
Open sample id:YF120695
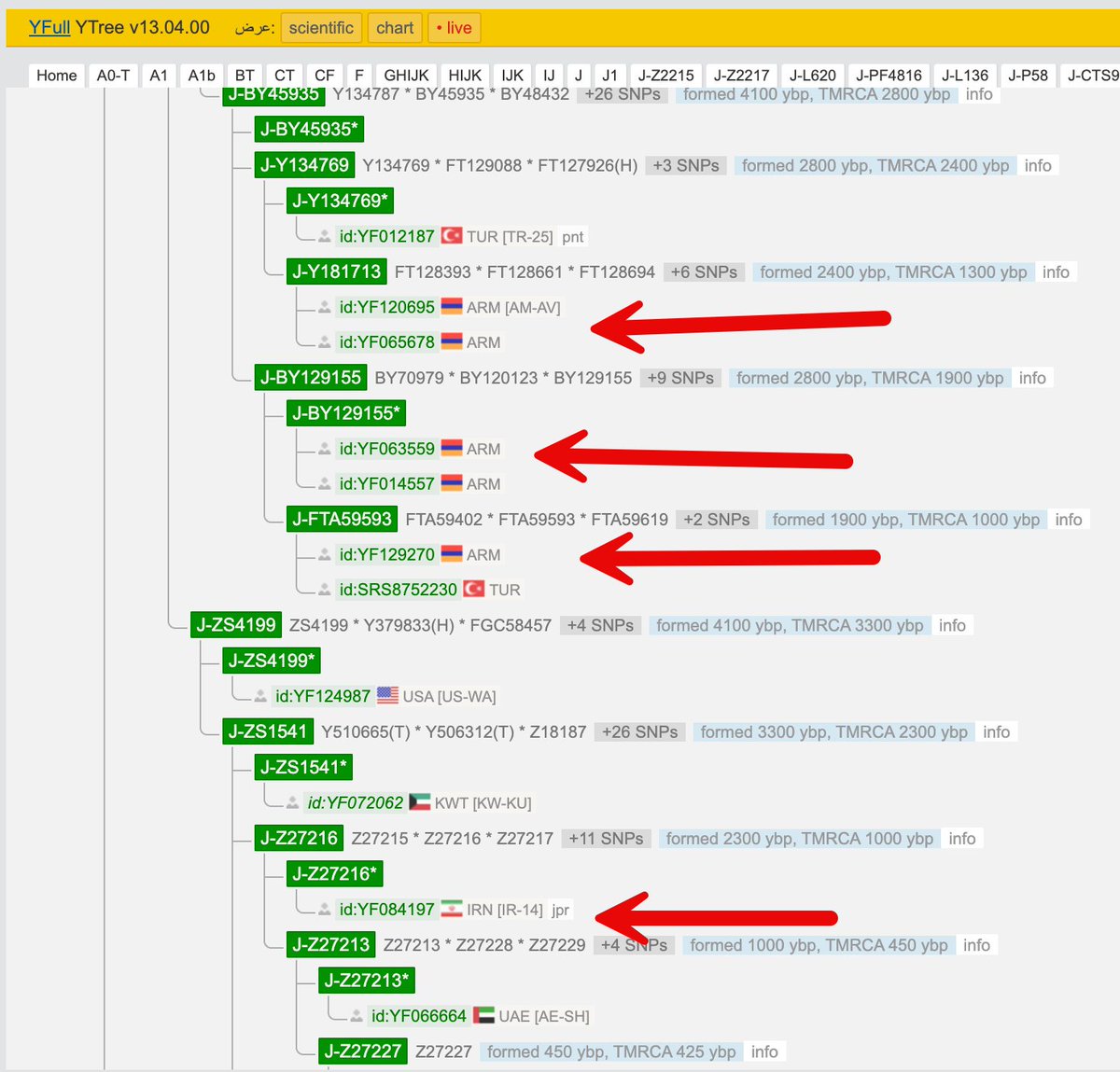[x=387, y=307]
